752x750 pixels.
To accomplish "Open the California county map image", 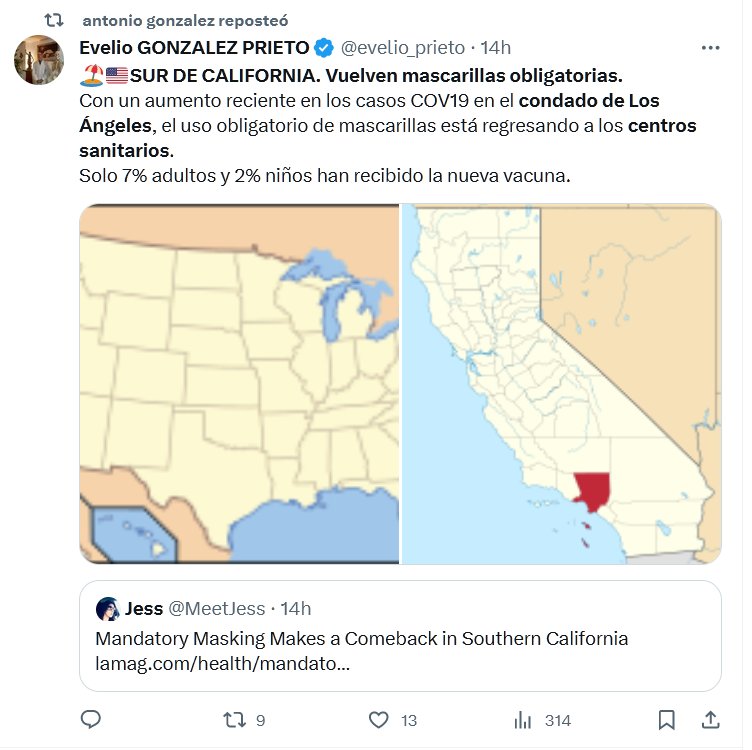I will point(561,384).
